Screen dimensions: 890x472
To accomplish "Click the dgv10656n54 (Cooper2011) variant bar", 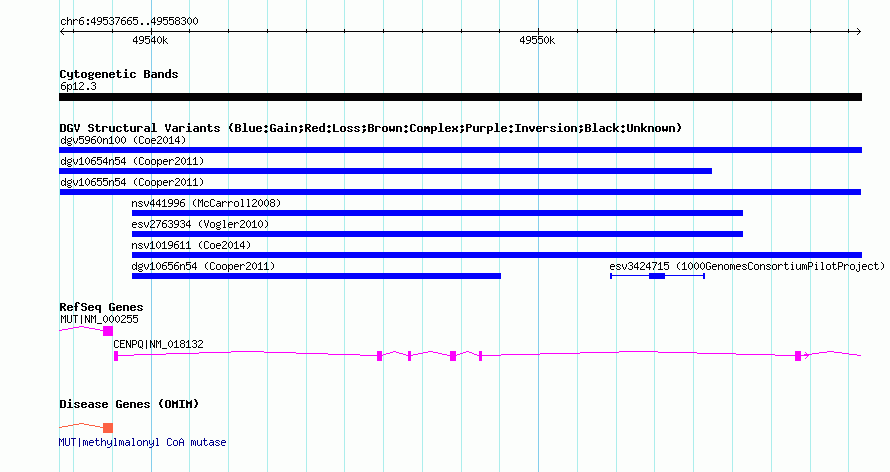I will (316, 276).
